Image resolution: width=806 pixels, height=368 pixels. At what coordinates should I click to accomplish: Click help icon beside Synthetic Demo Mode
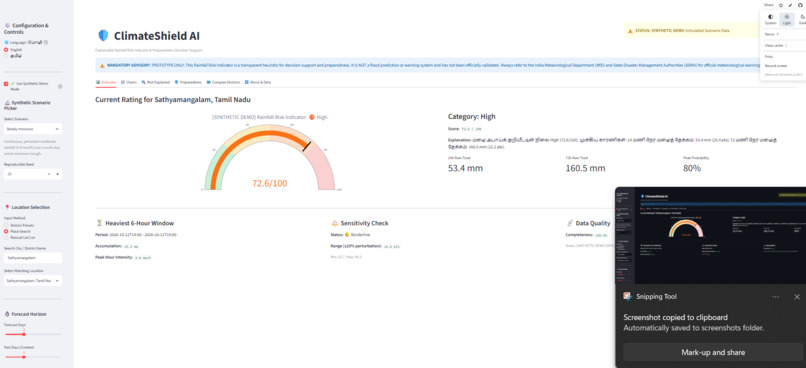click(60, 86)
